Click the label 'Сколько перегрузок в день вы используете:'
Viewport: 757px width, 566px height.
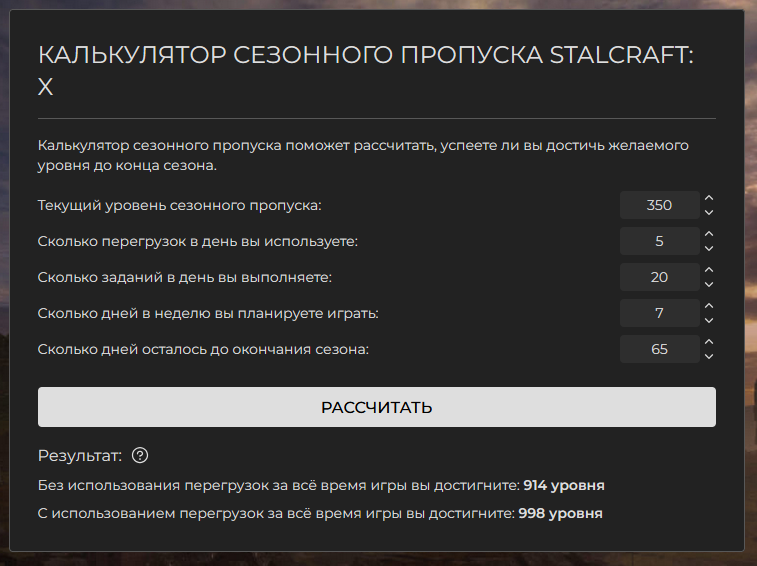198,241
